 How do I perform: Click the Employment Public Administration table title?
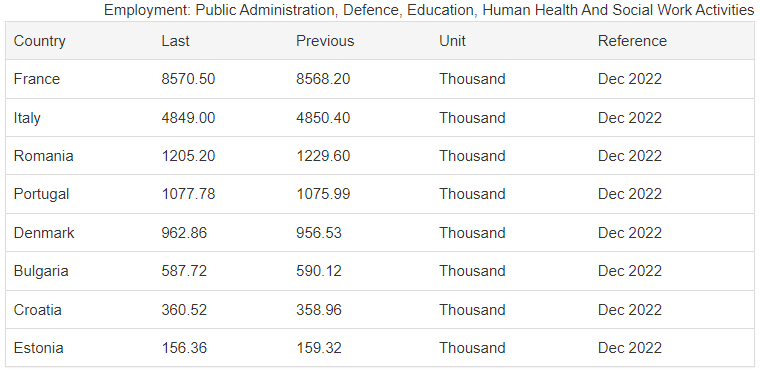pyautogui.click(x=429, y=10)
